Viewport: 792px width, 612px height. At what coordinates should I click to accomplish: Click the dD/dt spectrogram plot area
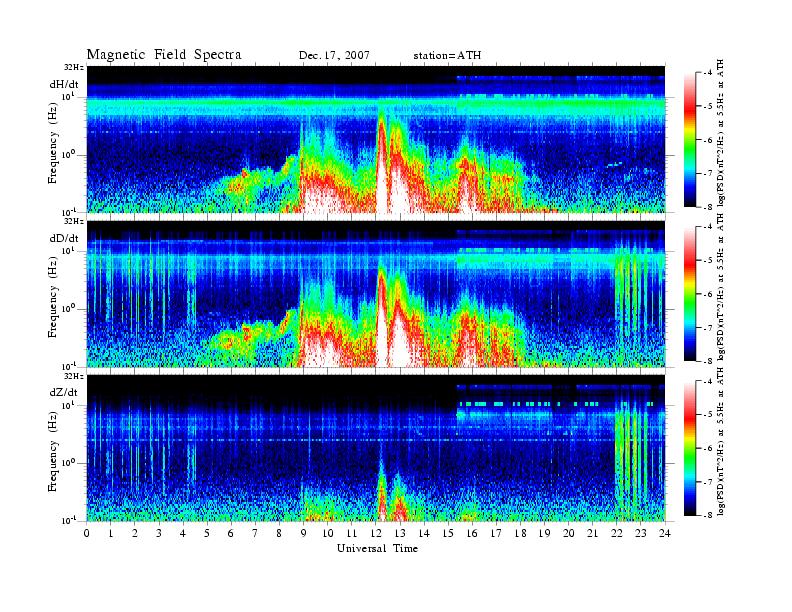pos(376,293)
